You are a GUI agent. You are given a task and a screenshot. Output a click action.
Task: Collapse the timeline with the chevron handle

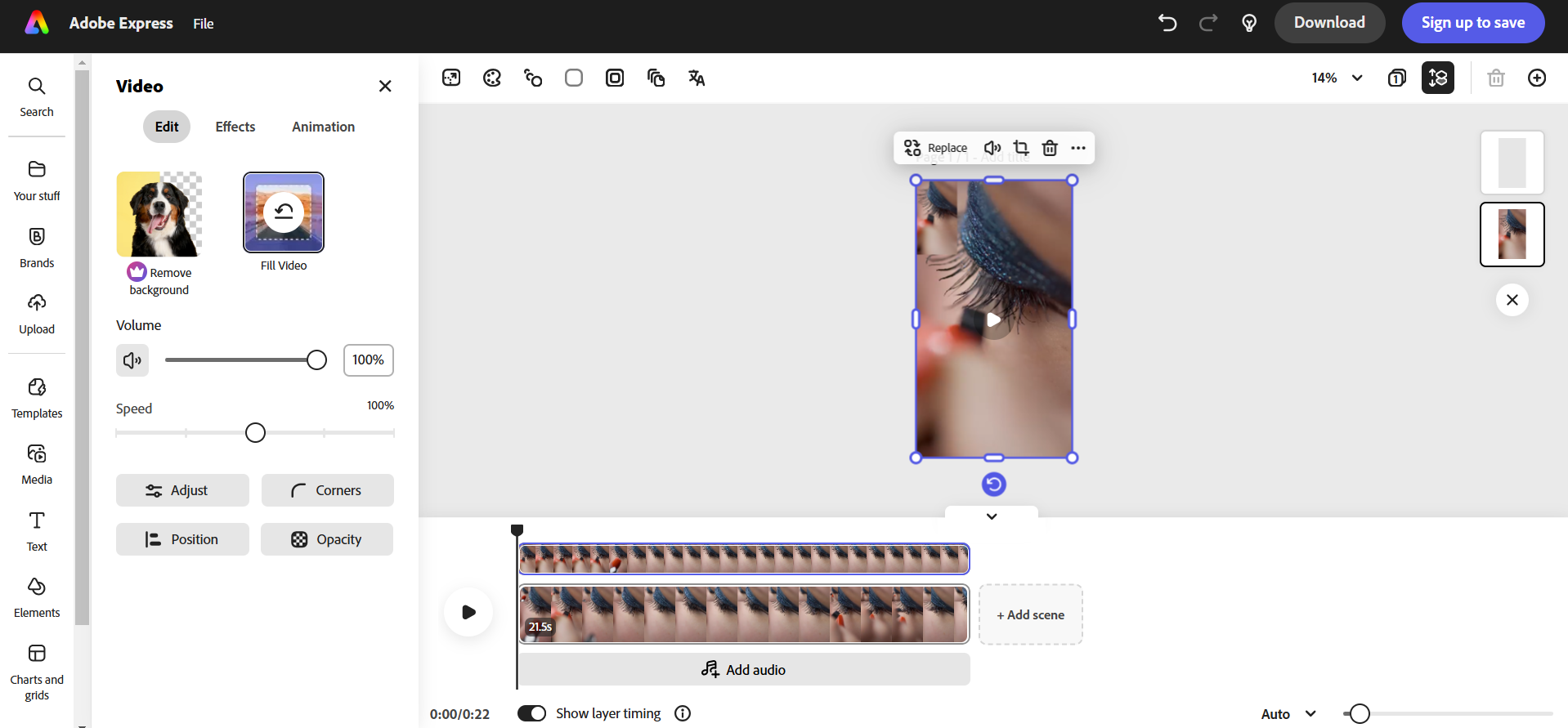click(992, 516)
